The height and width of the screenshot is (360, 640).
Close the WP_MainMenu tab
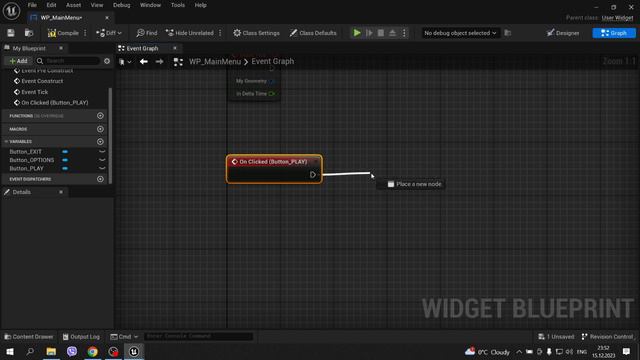(x=107, y=18)
